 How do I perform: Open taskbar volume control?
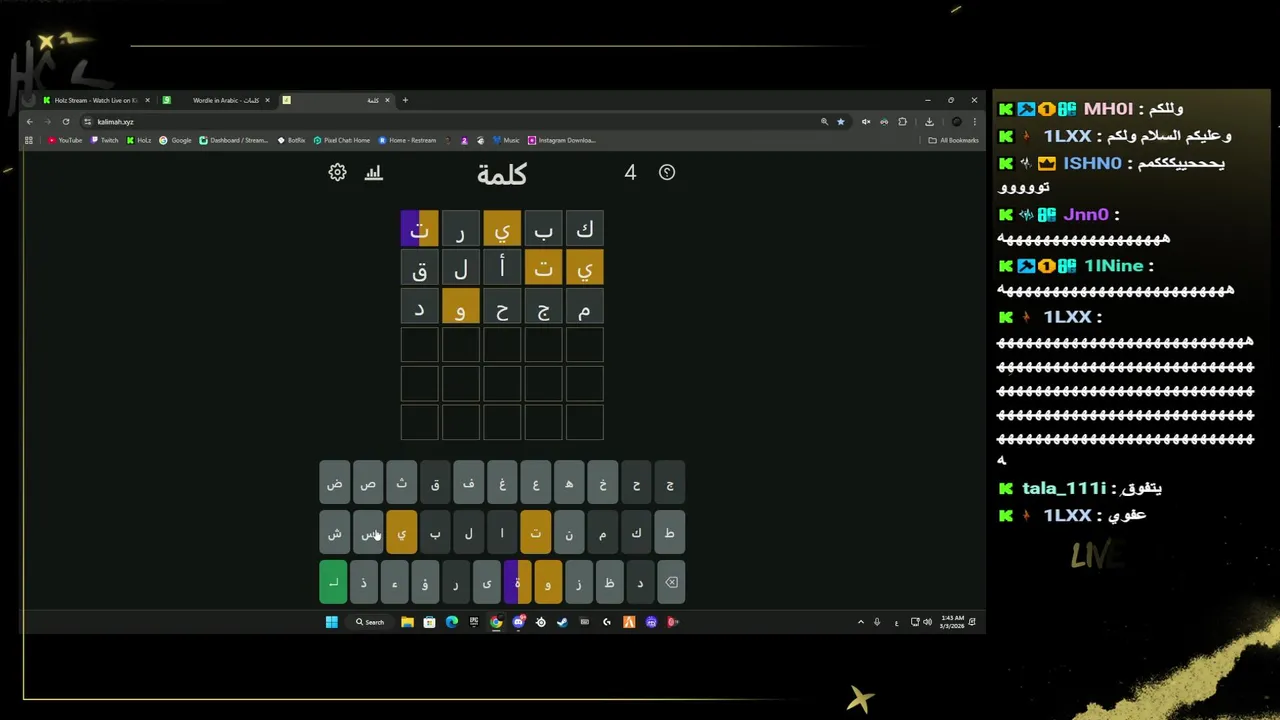928,622
